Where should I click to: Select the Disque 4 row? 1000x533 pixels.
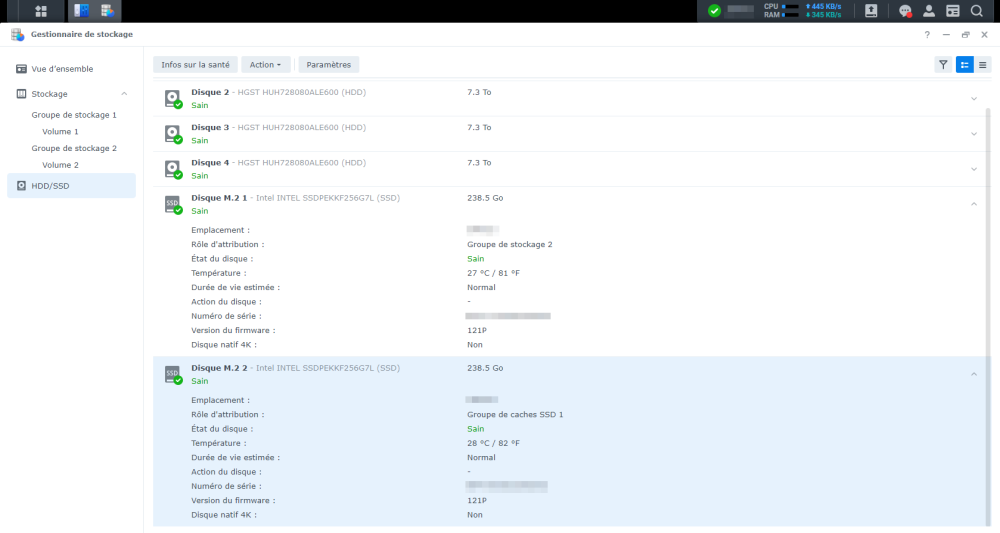[x=560, y=169]
